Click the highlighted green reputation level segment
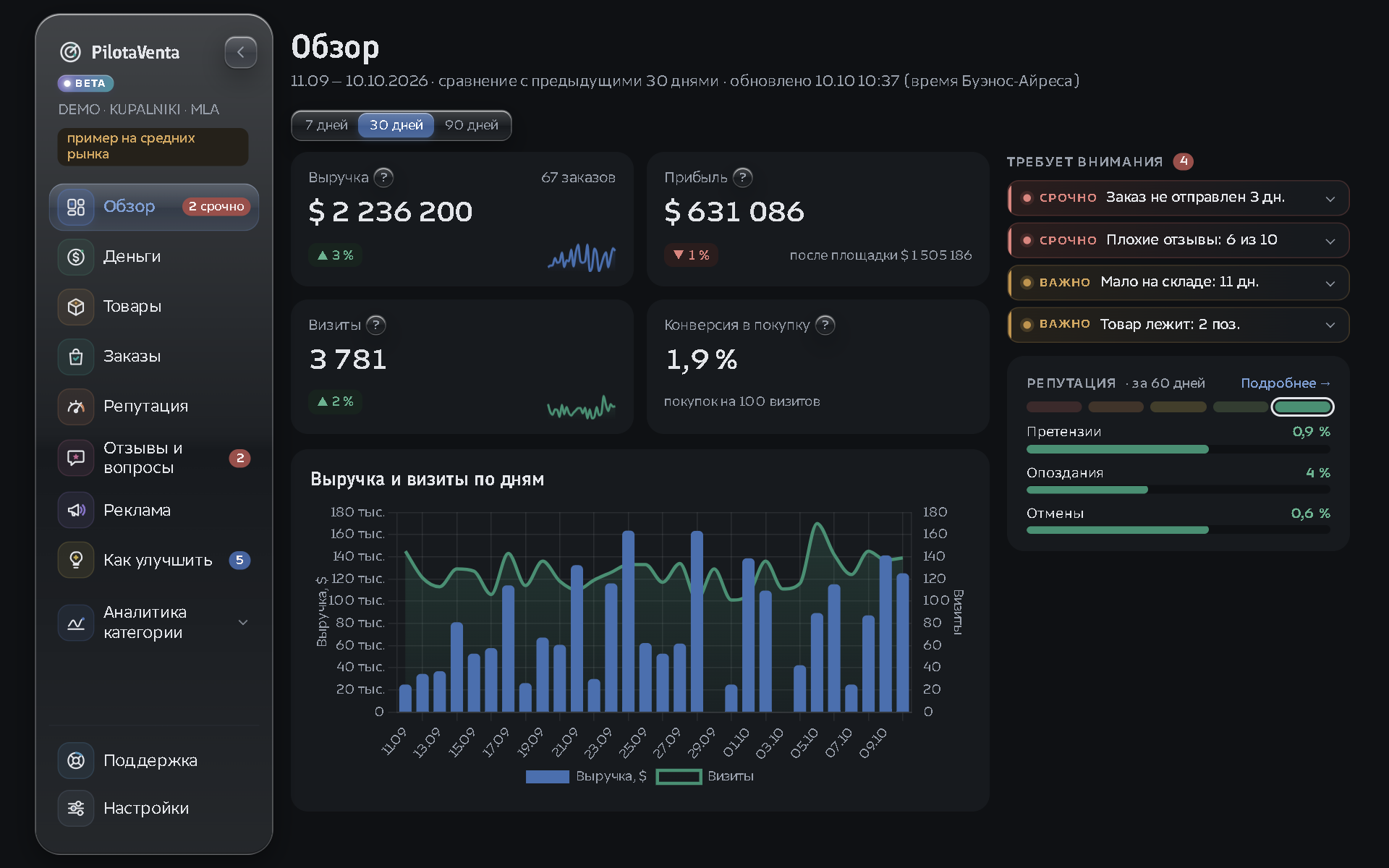Viewport: 1389px width, 868px height. point(1302,407)
